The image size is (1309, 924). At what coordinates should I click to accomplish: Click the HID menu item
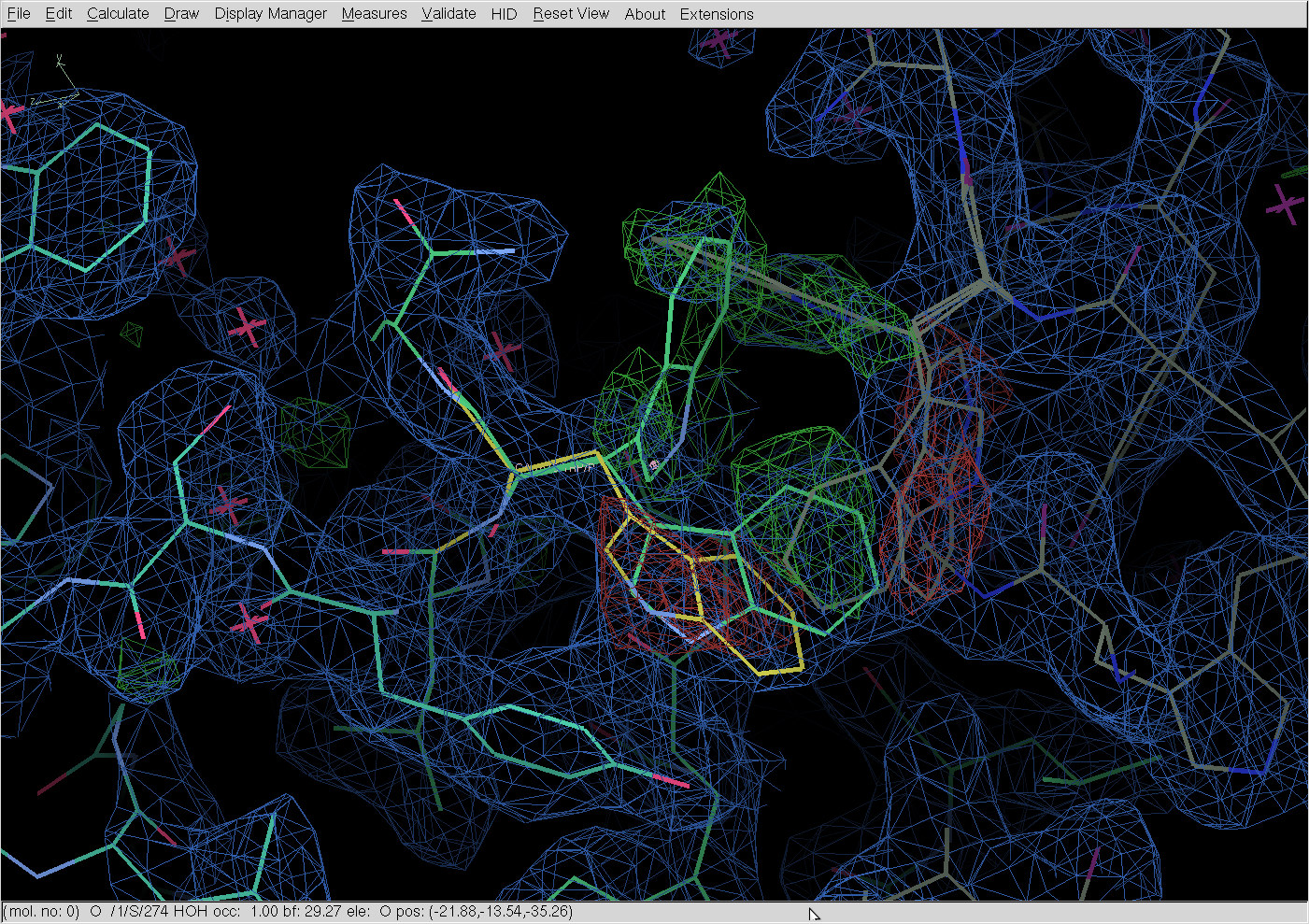click(504, 14)
